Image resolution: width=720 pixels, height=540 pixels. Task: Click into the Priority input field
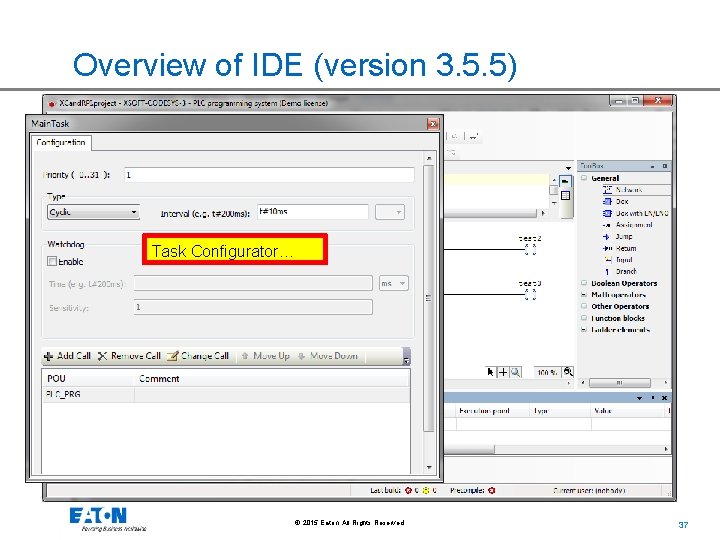(x=269, y=175)
